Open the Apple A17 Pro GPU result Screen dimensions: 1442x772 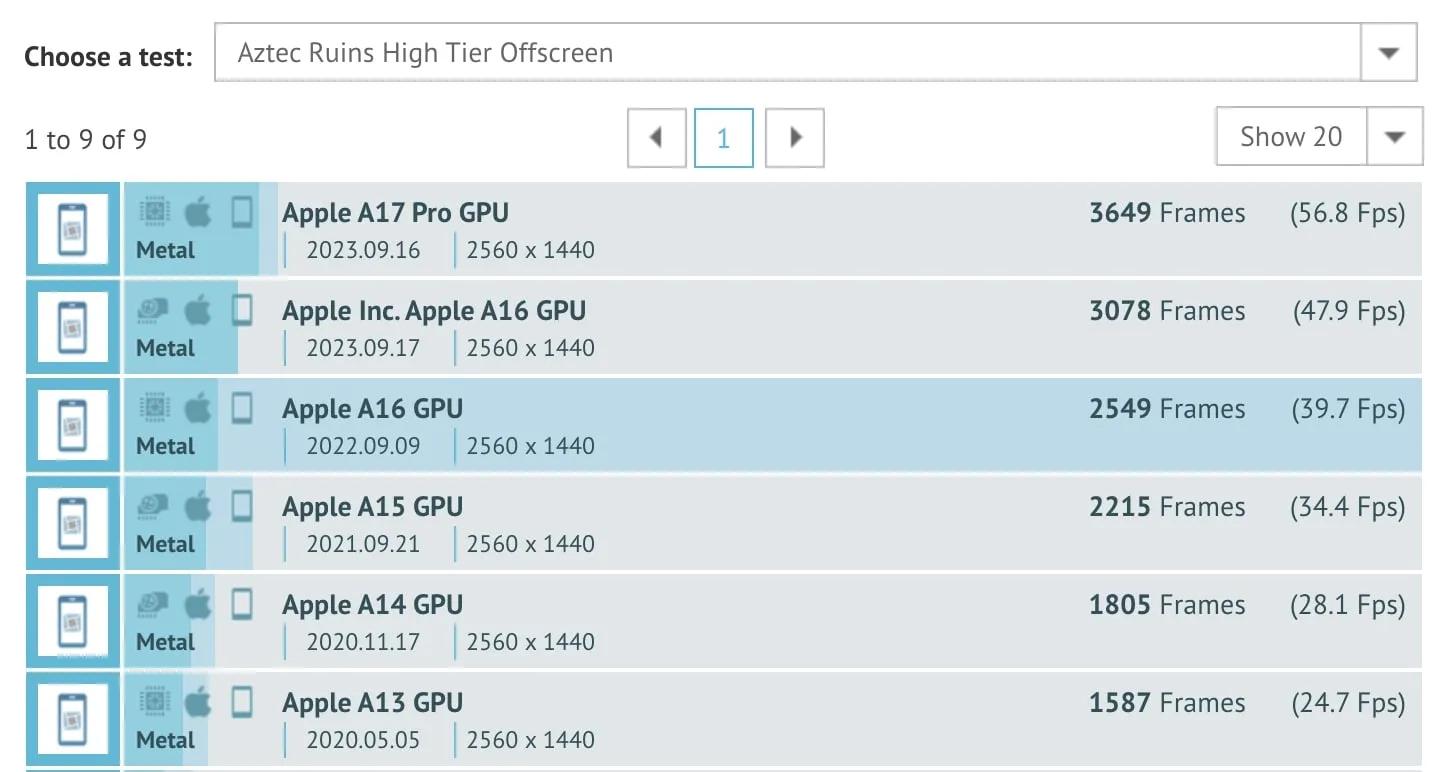click(395, 213)
